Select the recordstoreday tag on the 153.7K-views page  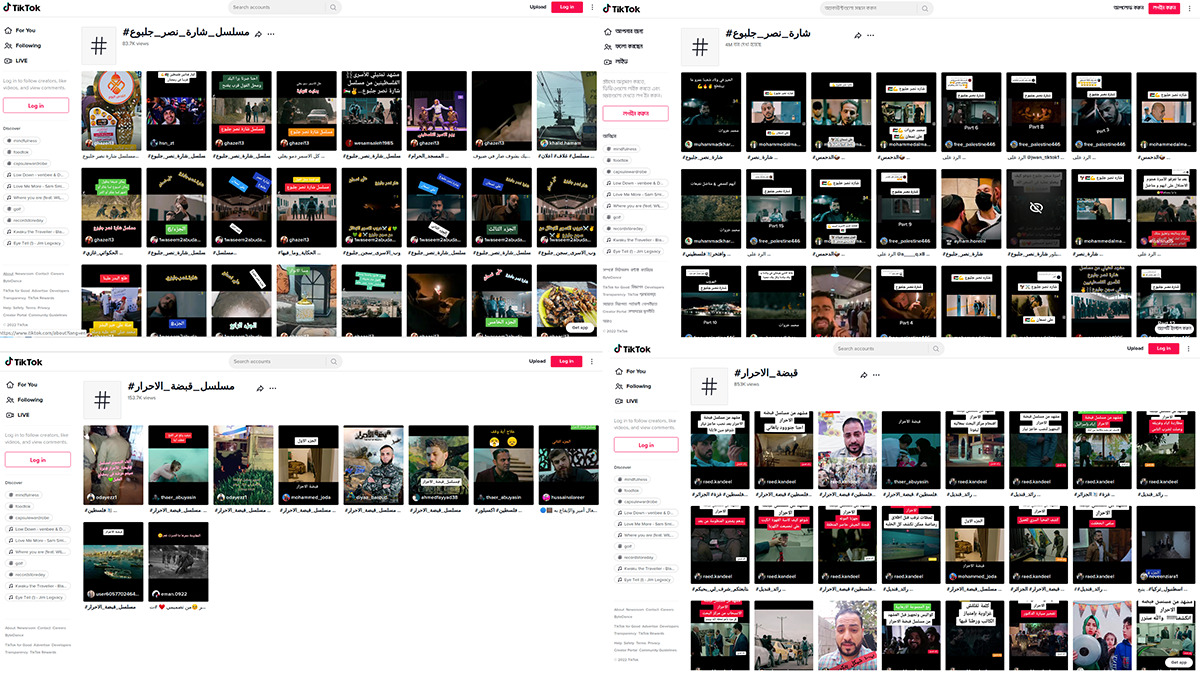point(26,575)
